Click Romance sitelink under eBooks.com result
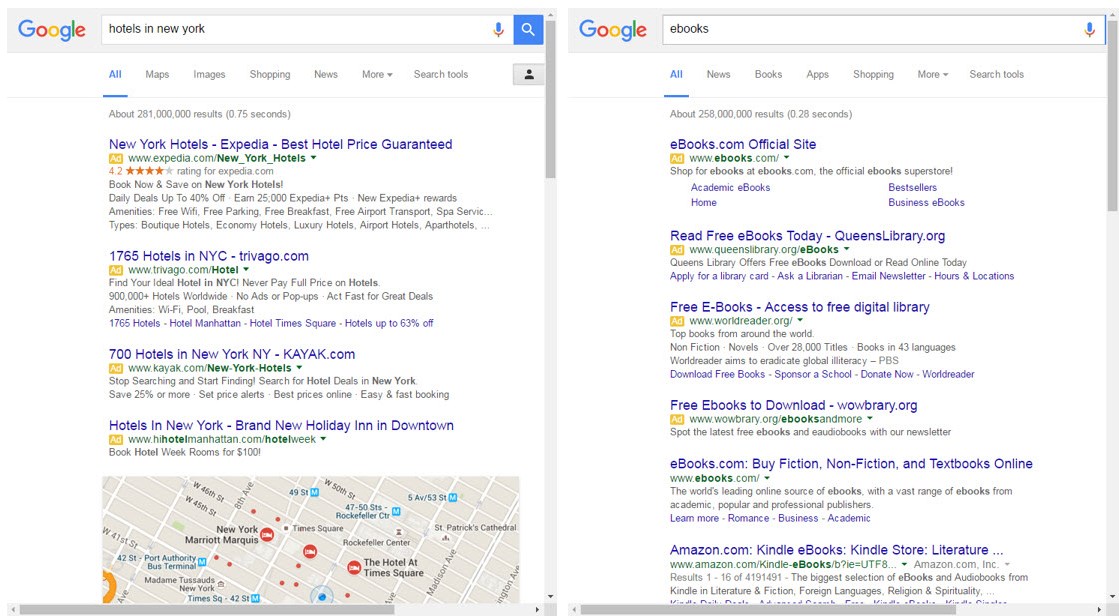The width and height of the screenshot is (1119, 616). click(x=749, y=518)
